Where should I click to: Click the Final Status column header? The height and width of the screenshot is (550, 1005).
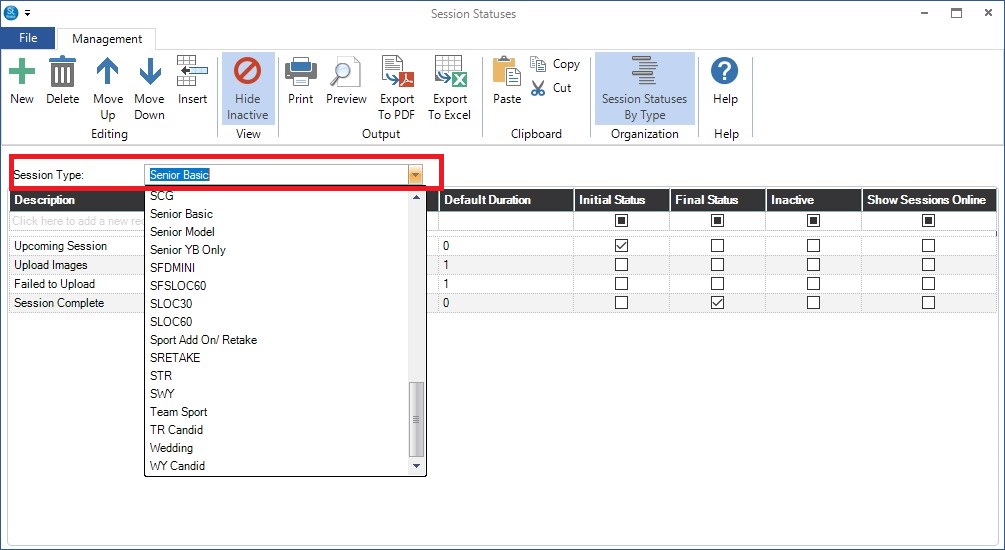pos(717,200)
